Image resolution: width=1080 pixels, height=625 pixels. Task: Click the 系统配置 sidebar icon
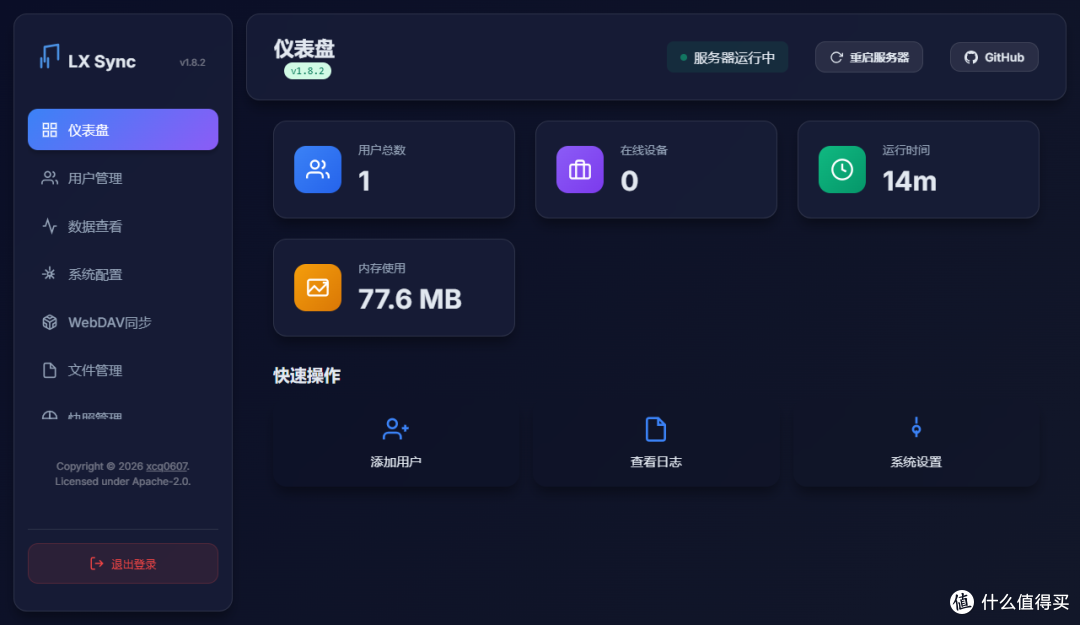pyautogui.click(x=49, y=274)
